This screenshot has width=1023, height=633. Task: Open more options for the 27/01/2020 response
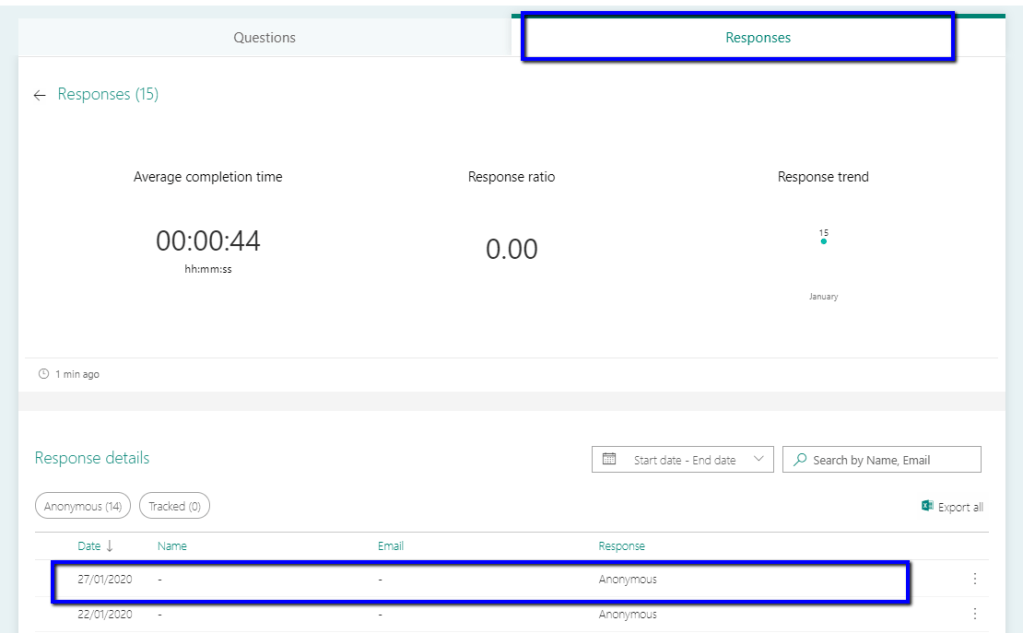(975, 579)
